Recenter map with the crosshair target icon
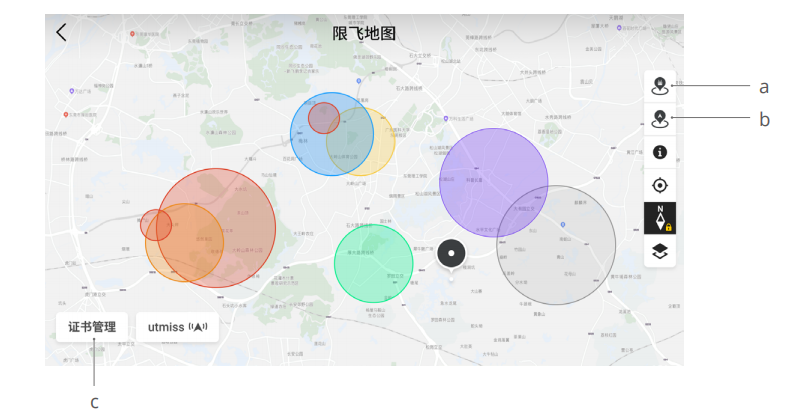This screenshot has height=414, width=786. [x=659, y=185]
